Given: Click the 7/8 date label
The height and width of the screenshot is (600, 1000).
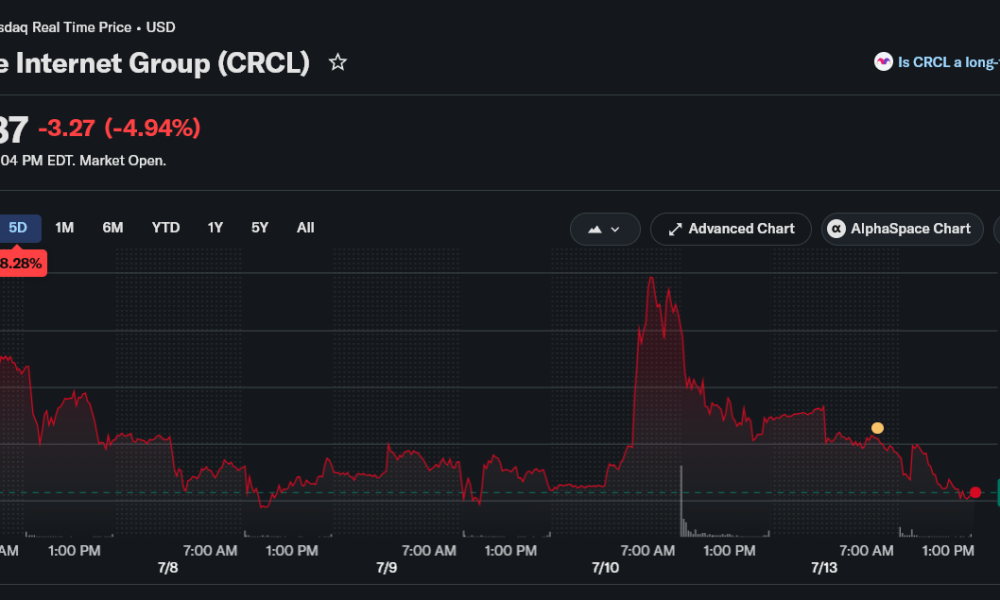Looking at the screenshot, I should click(x=168, y=568).
